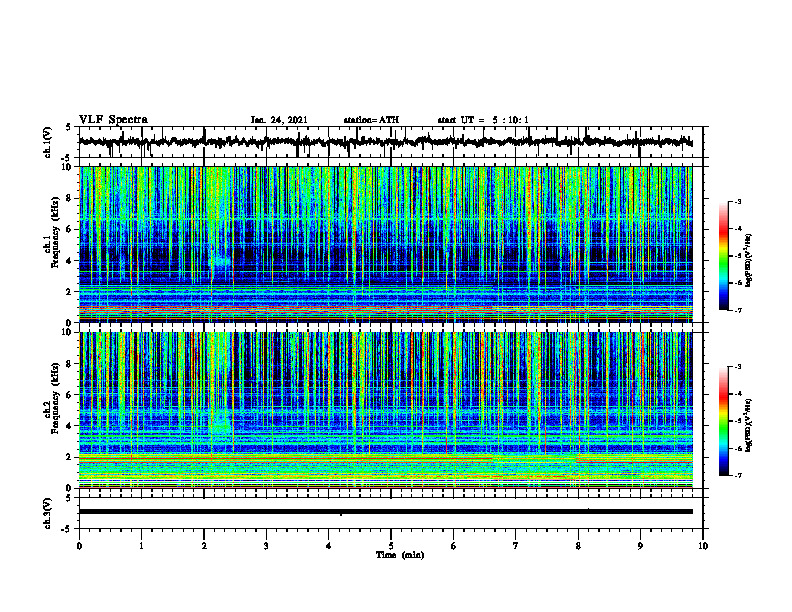Select the "start UT = 5:10:1" header text

tap(483, 120)
